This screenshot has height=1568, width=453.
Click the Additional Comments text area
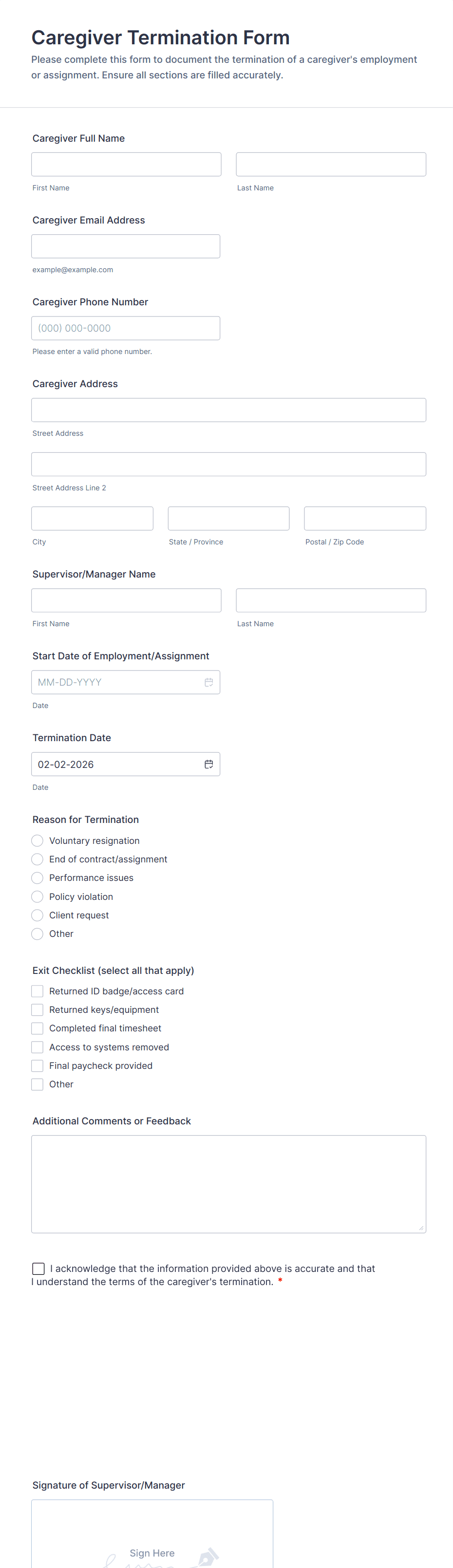click(x=228, y=1184)
